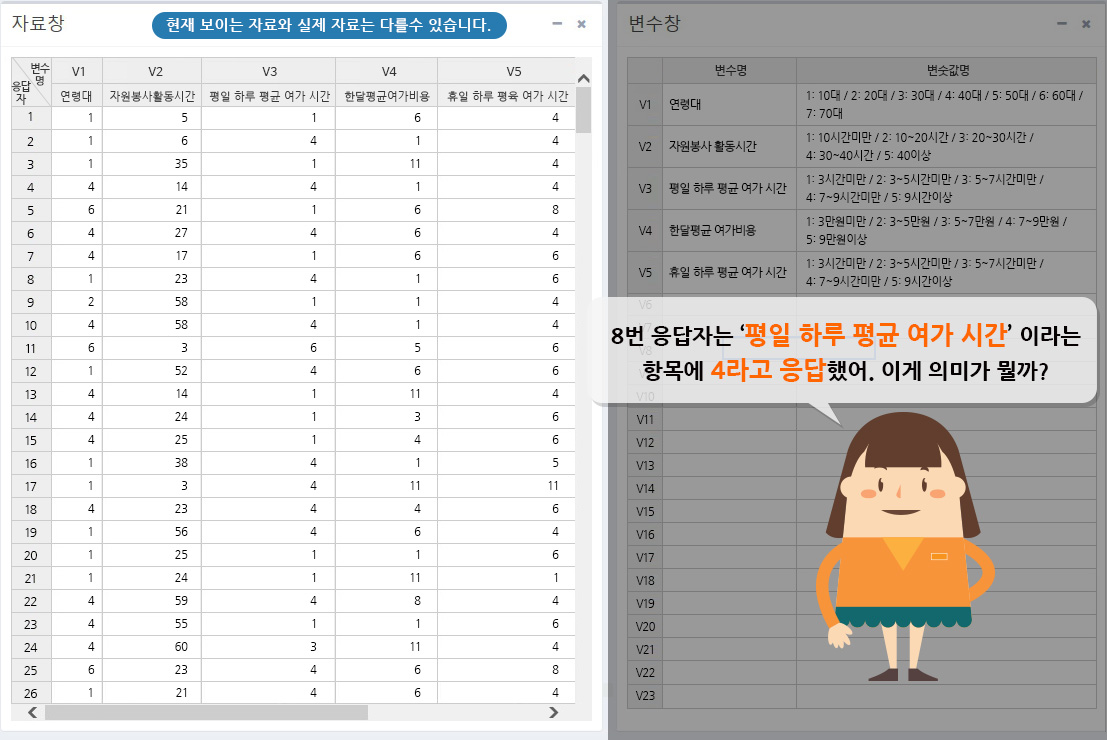
Task: Click V5 value 11 in row 17
Action: click(507, 486)
